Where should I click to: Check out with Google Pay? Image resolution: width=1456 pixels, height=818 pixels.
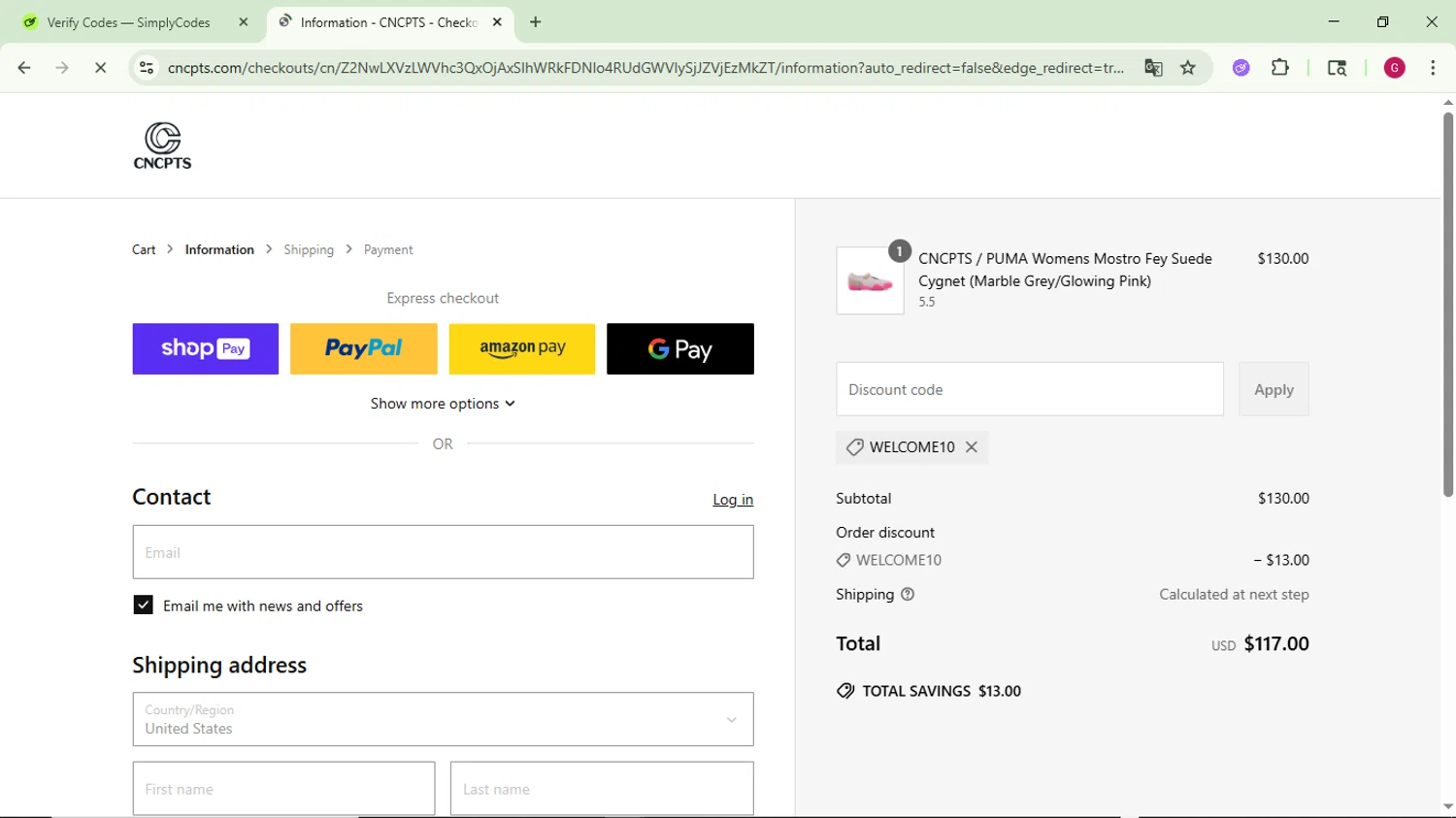[680, 348]
